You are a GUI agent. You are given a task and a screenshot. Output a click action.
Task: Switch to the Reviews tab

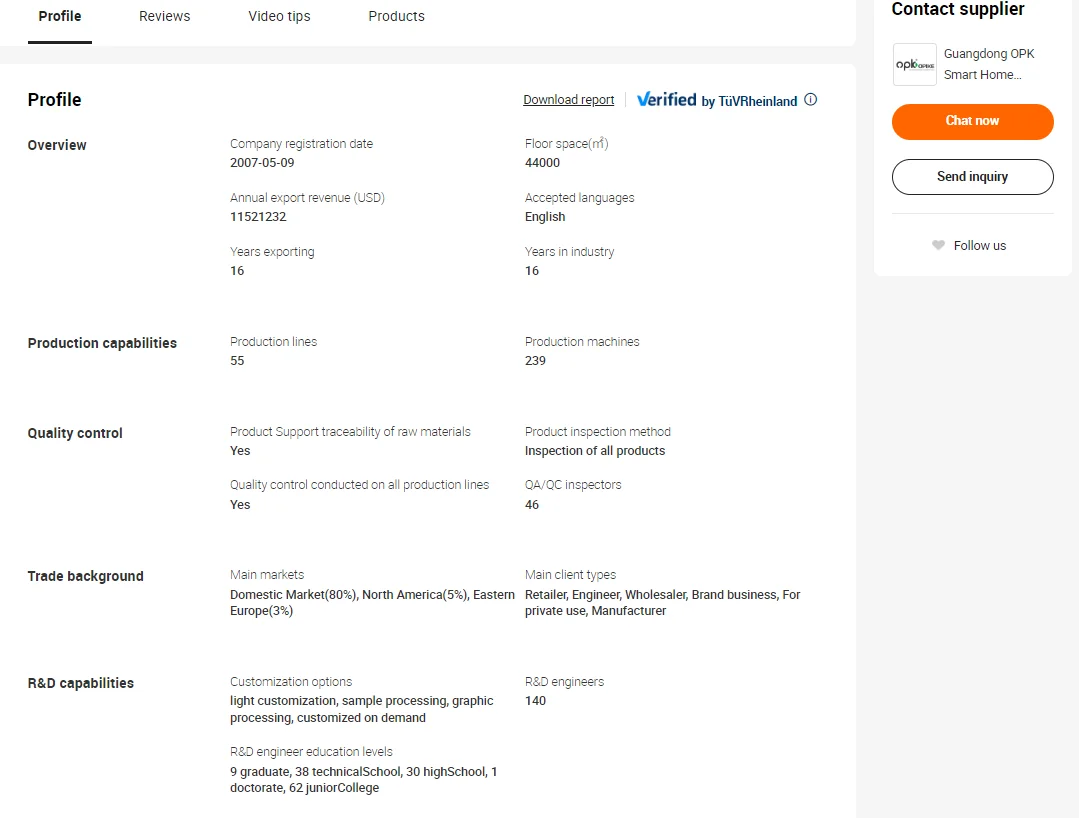(x=164, y=16)
